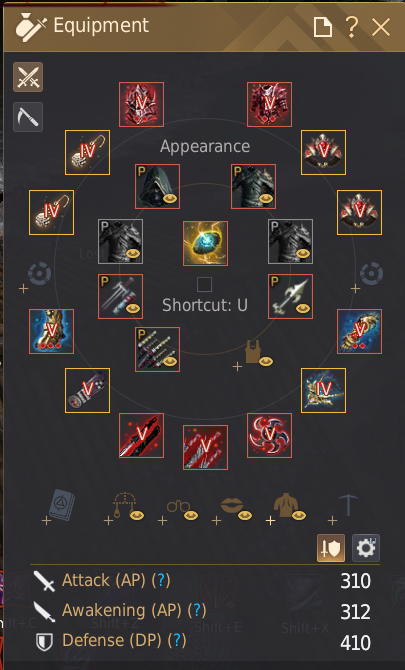
Task: Click the document icon in the title bar
Action: (x=323, y=27)
